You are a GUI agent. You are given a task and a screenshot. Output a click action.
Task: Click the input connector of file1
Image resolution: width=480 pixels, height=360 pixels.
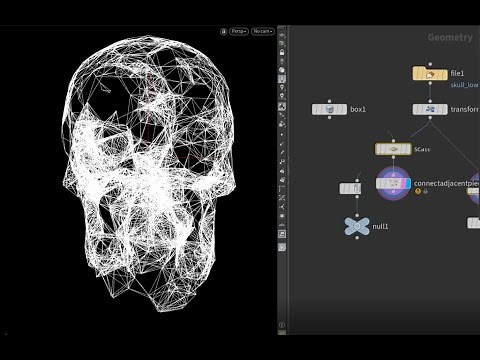coord(430,64)
